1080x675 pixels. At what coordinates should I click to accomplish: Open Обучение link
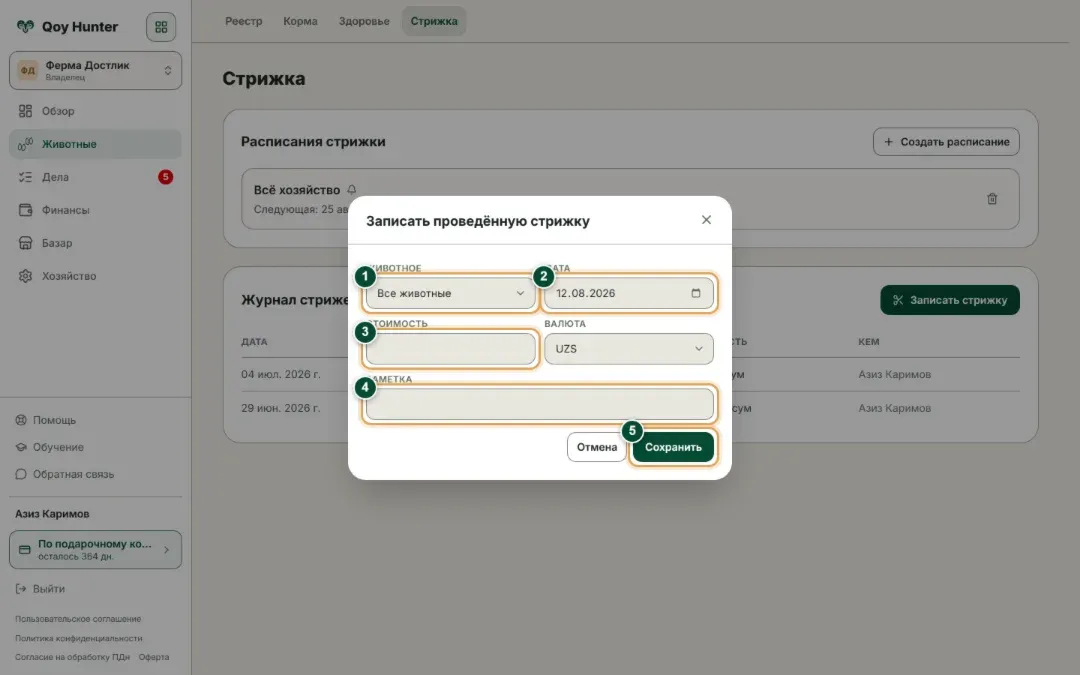coord(59,447)
